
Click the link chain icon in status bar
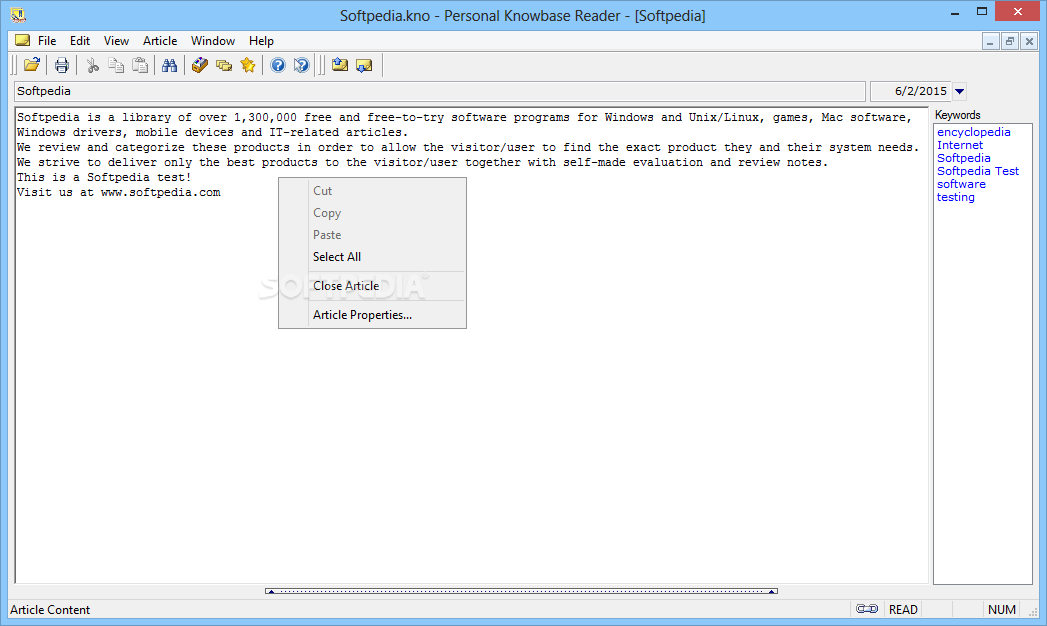coord(867,609)
